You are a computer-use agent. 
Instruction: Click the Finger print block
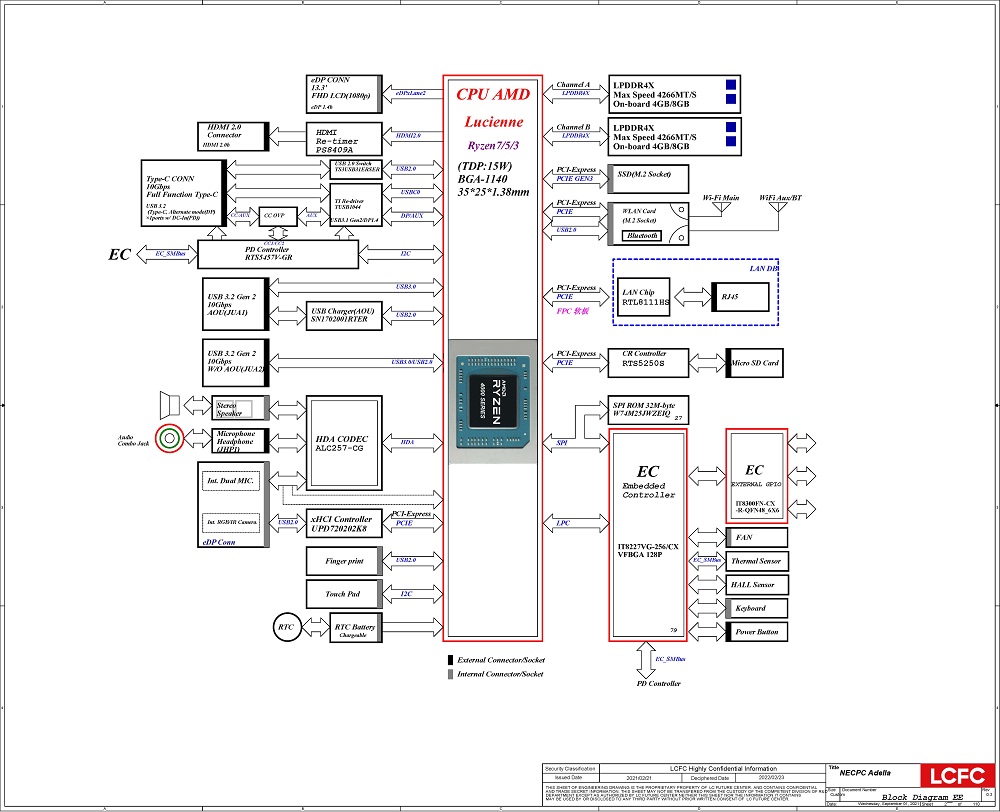point(344,561)
